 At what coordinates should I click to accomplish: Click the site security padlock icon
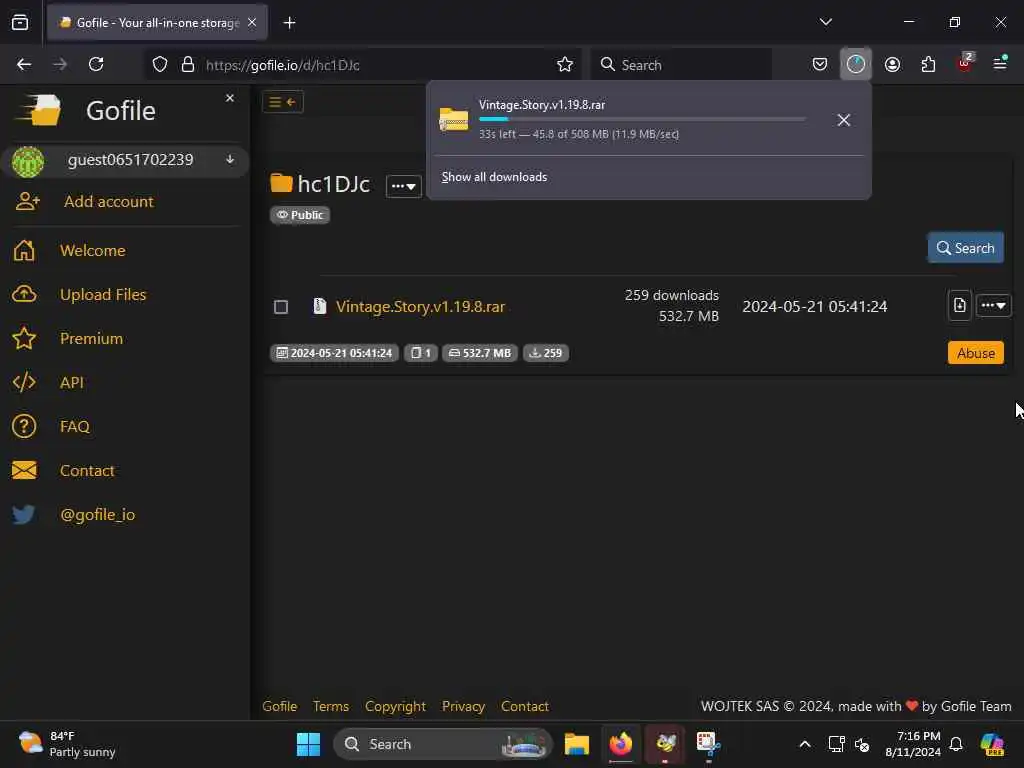pyautogui.click(x=188, y=64)
